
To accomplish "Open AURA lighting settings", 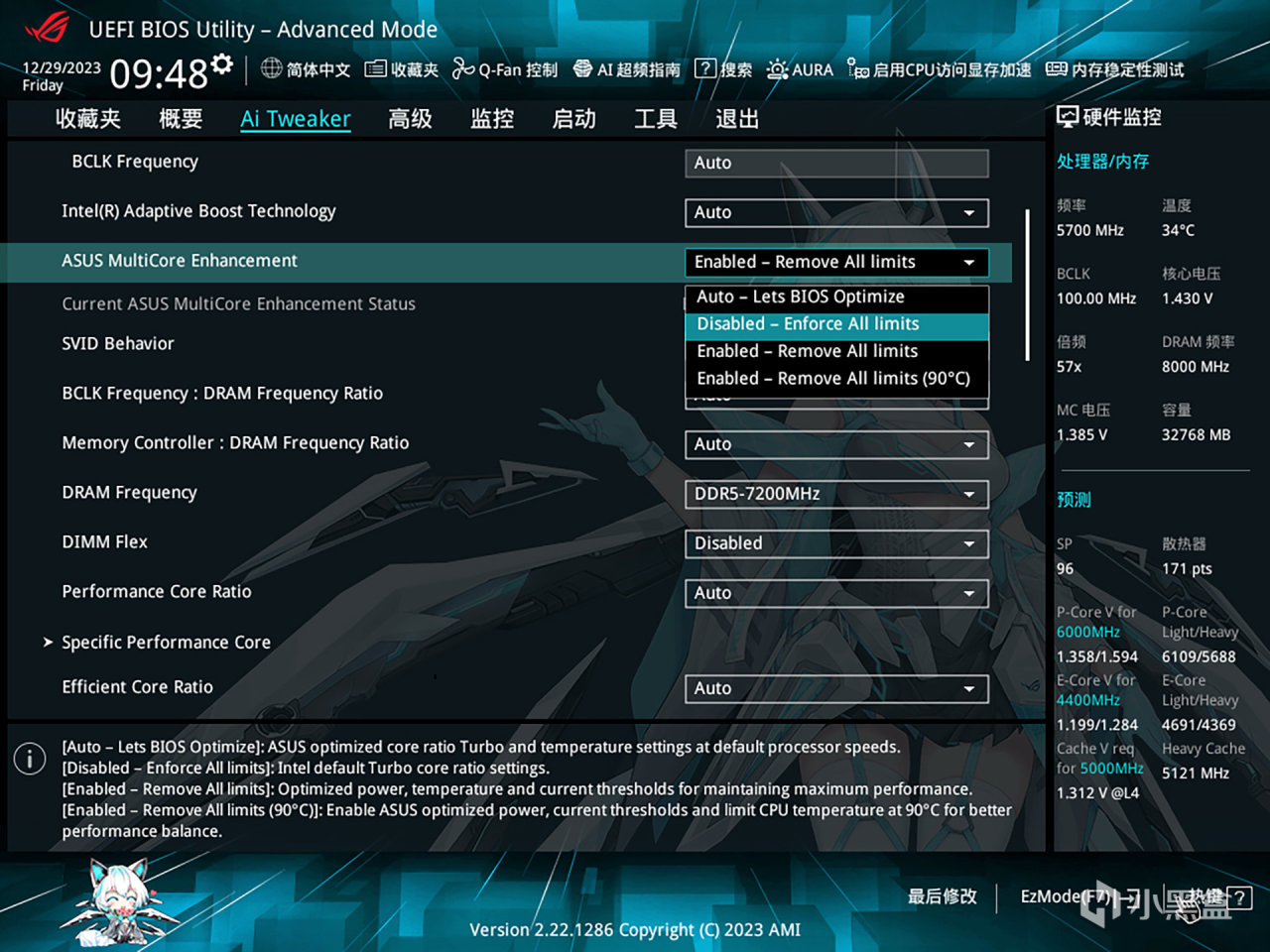I will tap(800, 69).
